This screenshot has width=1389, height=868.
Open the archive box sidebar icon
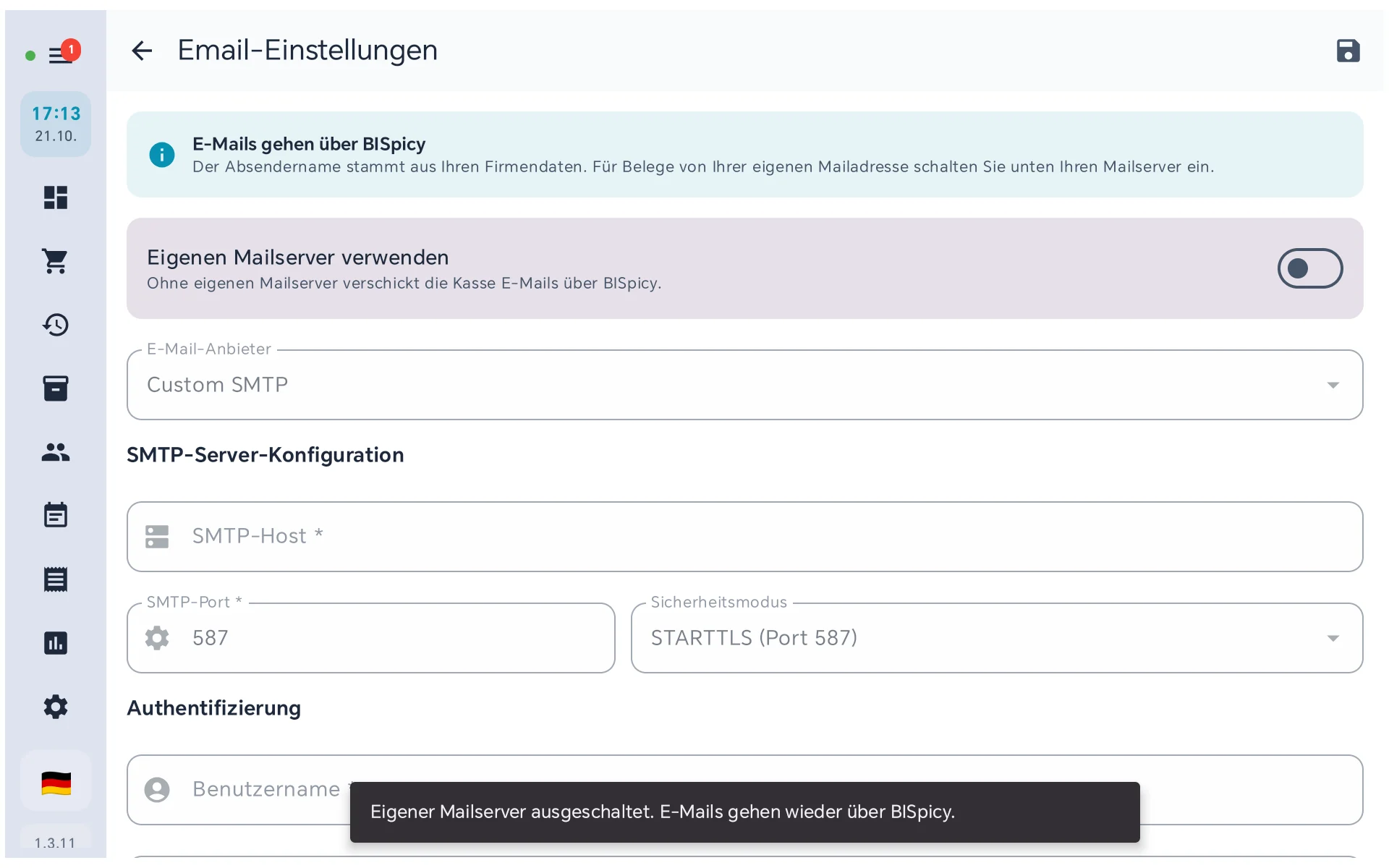[56, 388]
